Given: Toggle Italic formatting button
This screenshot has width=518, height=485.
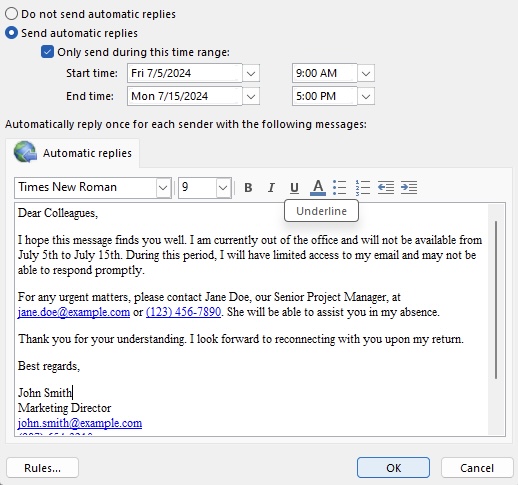Looking at the screenshot, I should (x=271, y=188).
